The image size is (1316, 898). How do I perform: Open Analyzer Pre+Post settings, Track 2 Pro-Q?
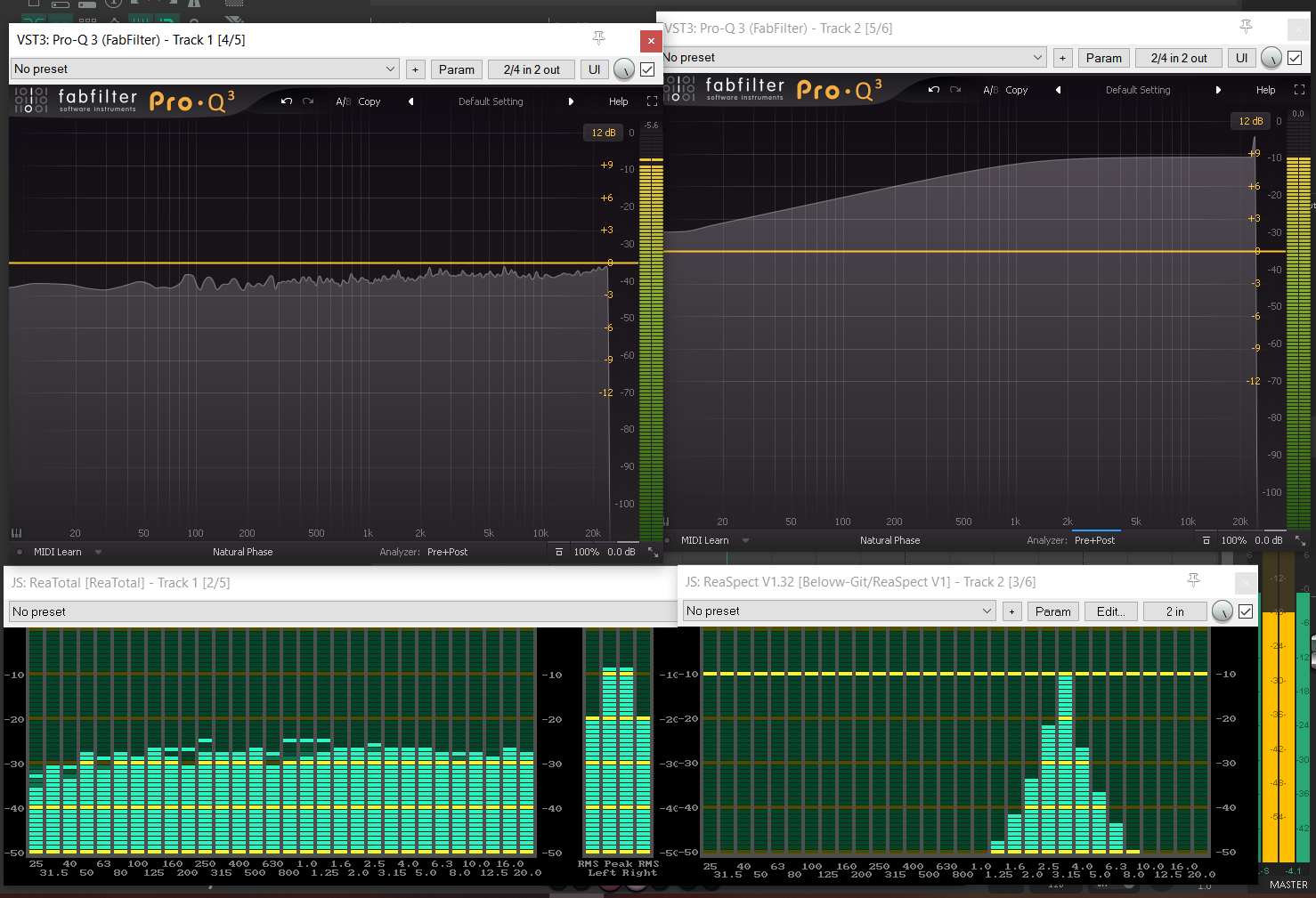(1094, 540)
